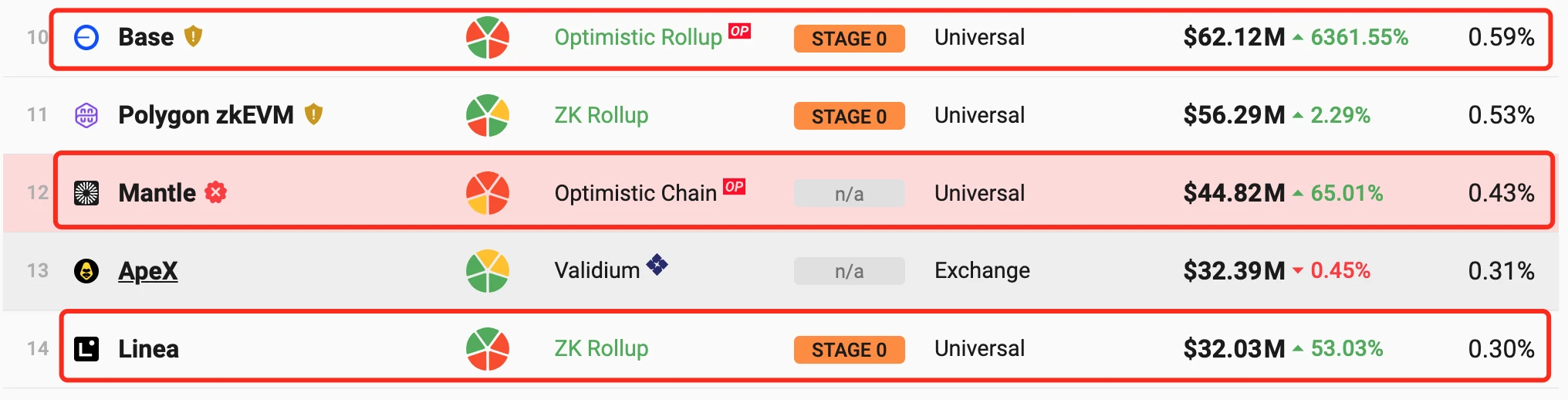Click the warning shield next to Polygon zkEVM
The width and height of the screenshot is (1568, 400).
pos(313,114)
